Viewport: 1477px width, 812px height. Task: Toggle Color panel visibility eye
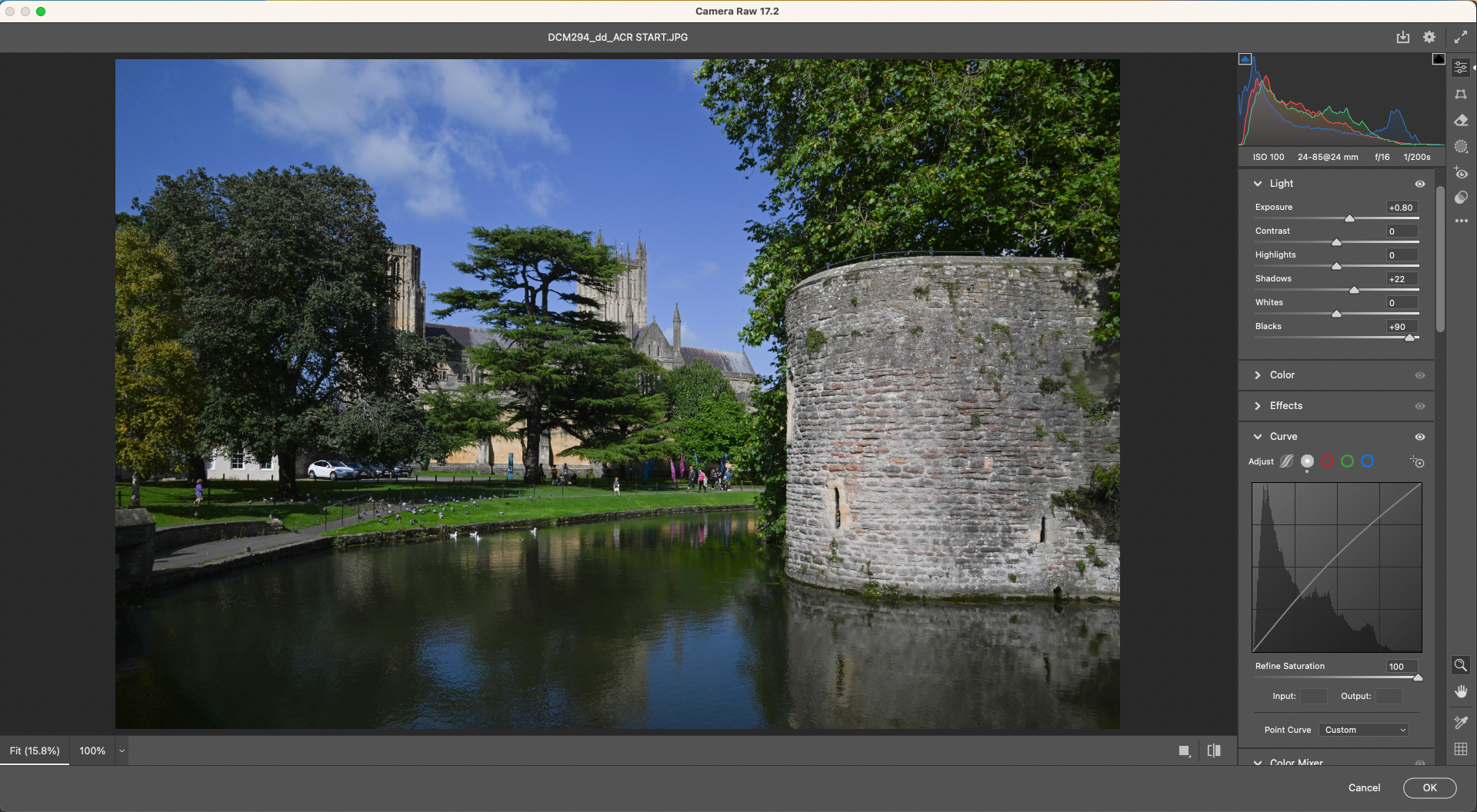1420,375
